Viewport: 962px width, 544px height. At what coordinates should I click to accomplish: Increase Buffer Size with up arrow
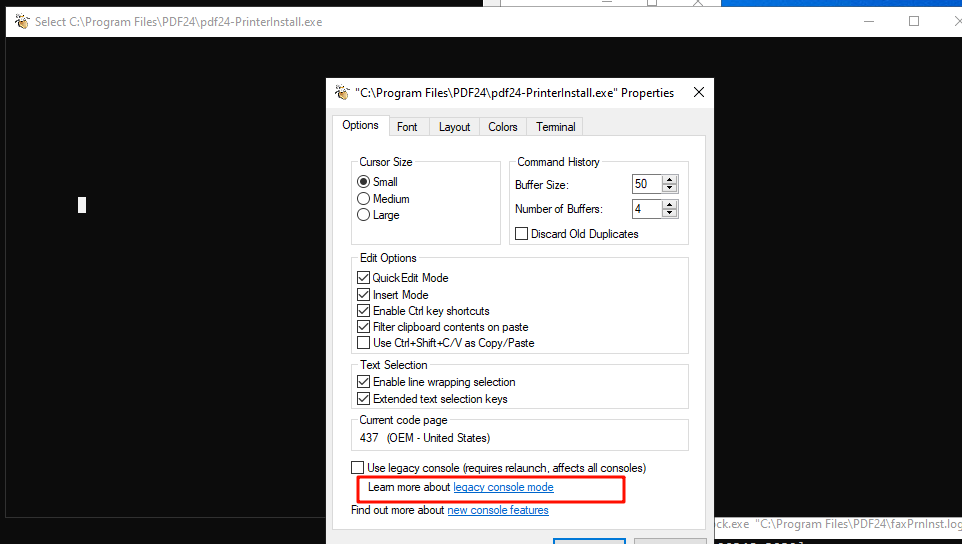670,179
